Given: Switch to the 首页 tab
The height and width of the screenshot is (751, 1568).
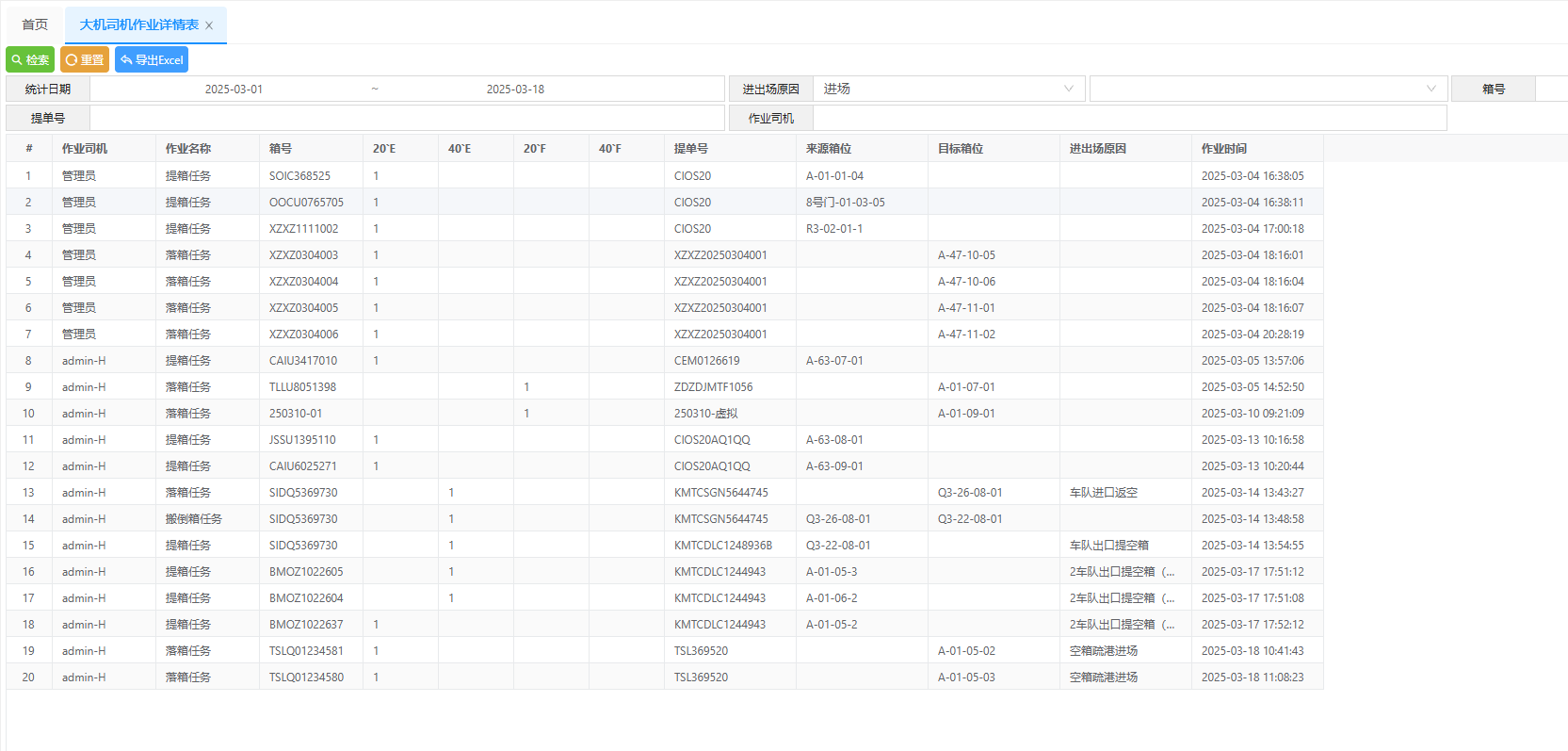Looking at the screenshot, I should click(35, 24).
